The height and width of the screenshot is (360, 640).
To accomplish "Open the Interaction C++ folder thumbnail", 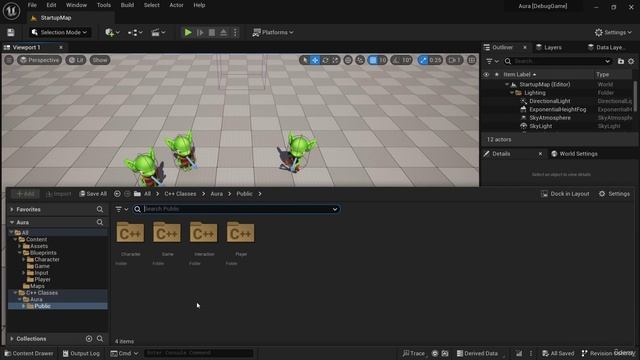I will [204, 233].
